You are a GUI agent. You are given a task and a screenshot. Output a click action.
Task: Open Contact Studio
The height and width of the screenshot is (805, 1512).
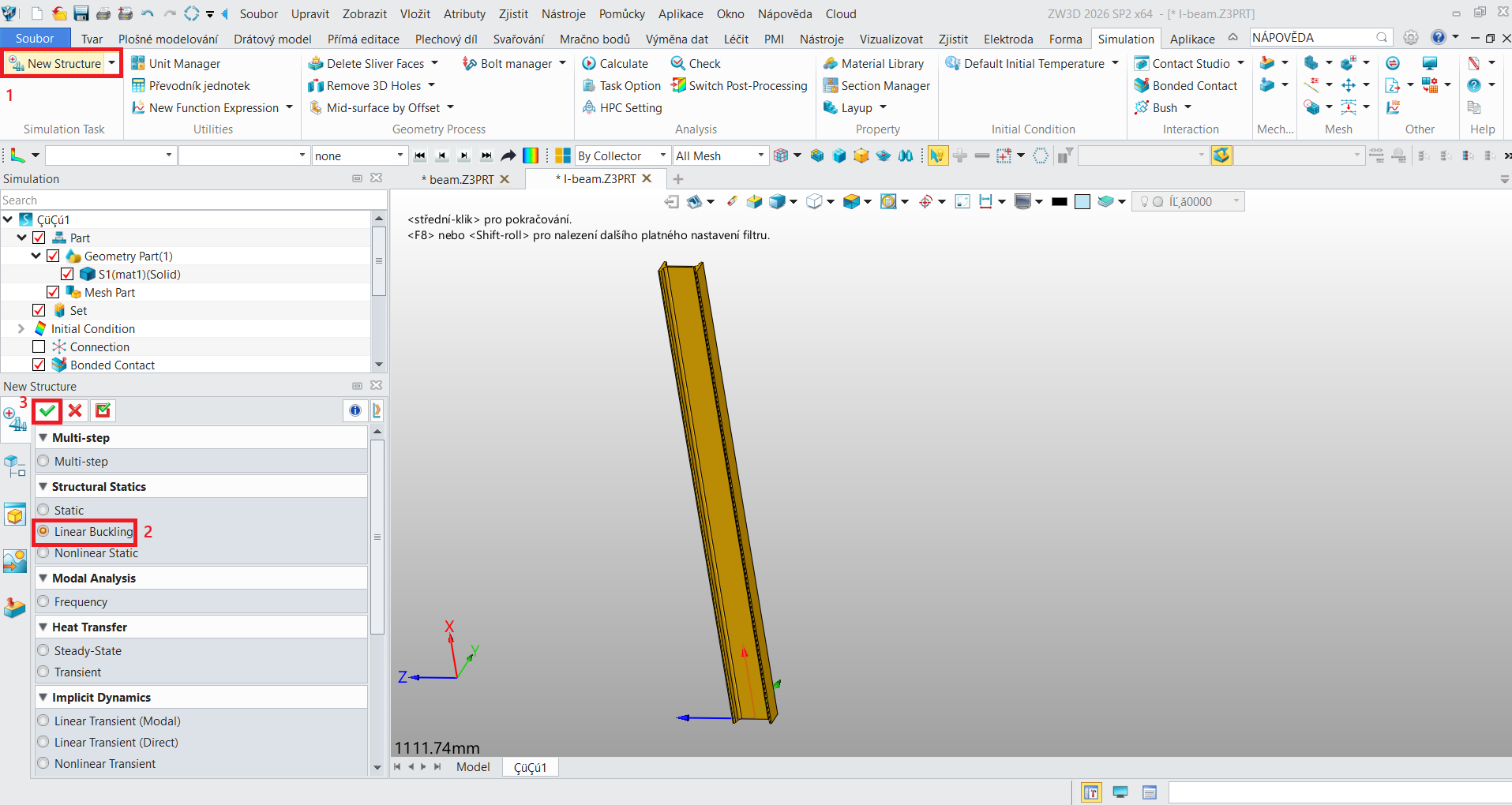[1182, 63]
